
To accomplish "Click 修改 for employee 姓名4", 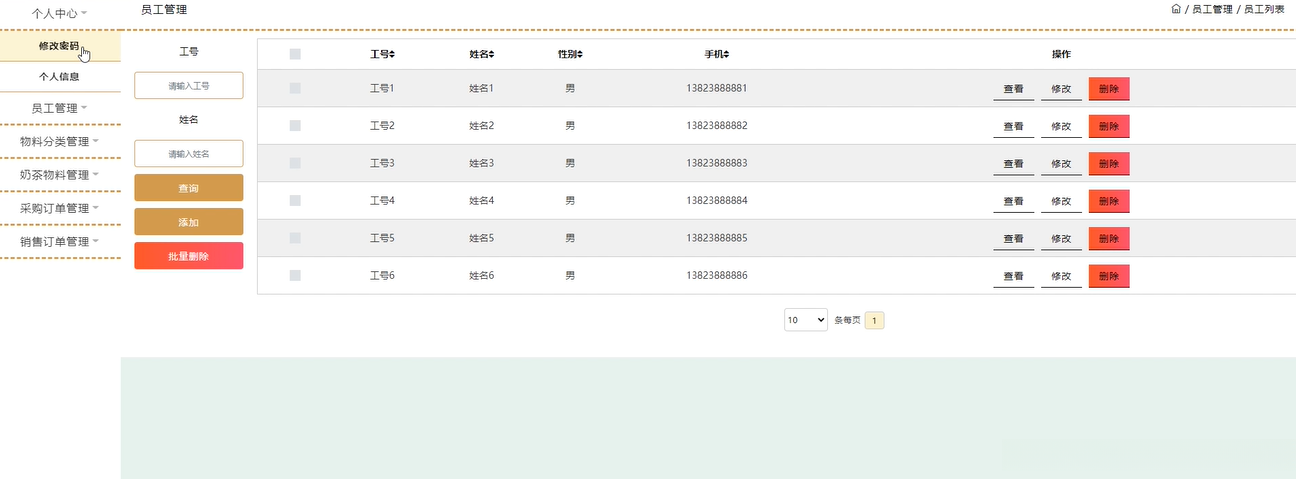I will pos(1062,202).
